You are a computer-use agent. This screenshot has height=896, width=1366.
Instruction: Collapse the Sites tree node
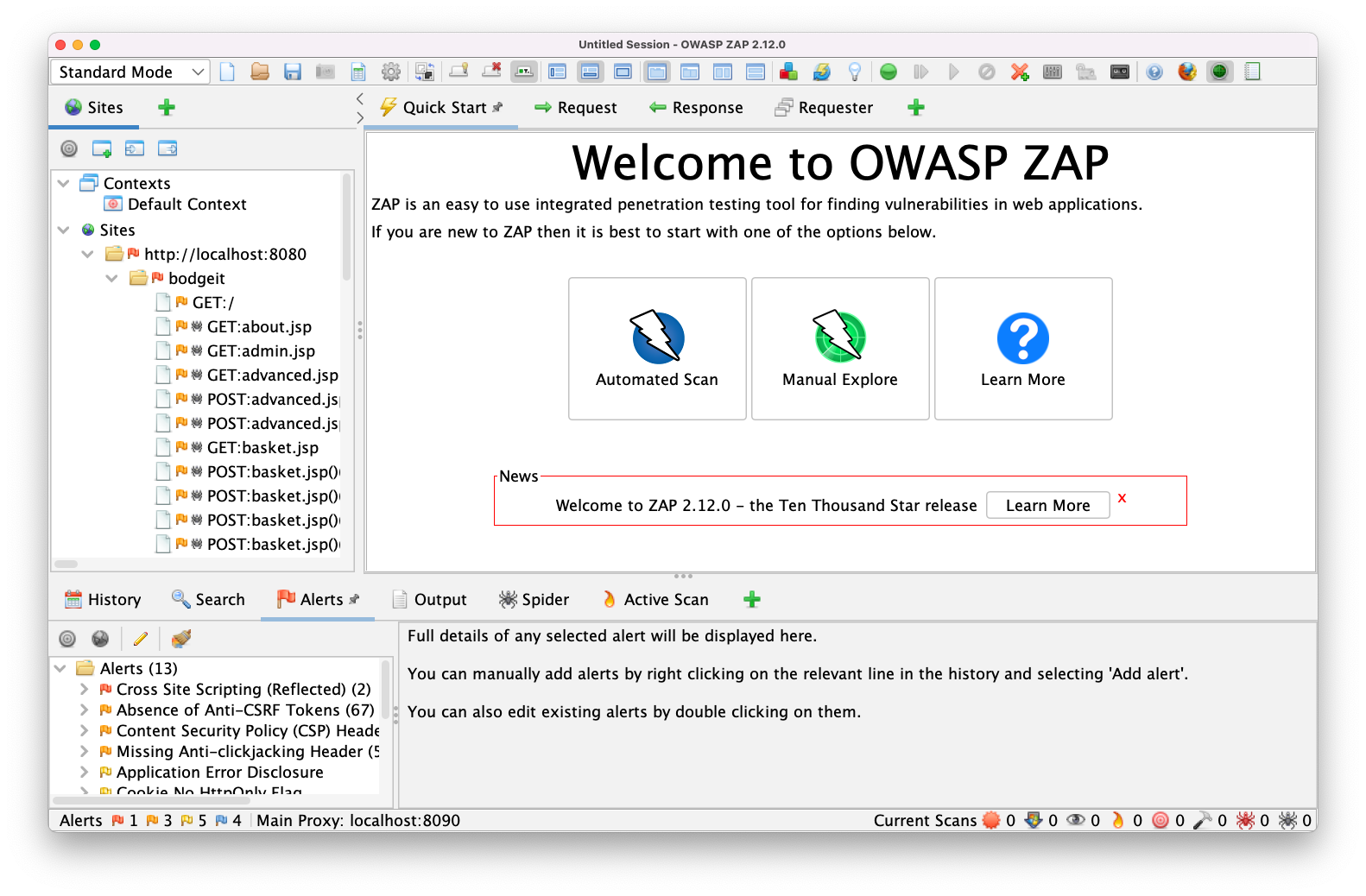click(x=64, y=230)
